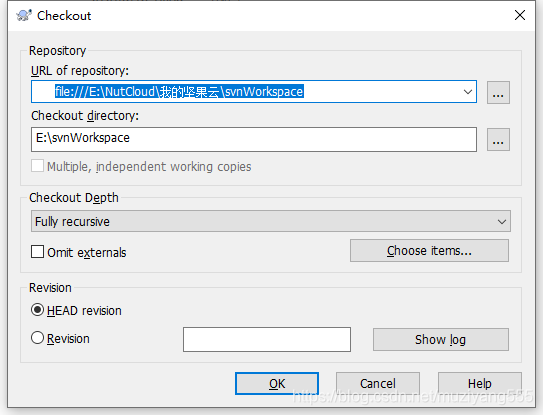Click the revision number input box
Image resolution: width=543 pixels, height=415 pixels.
[x=267, y=339]
